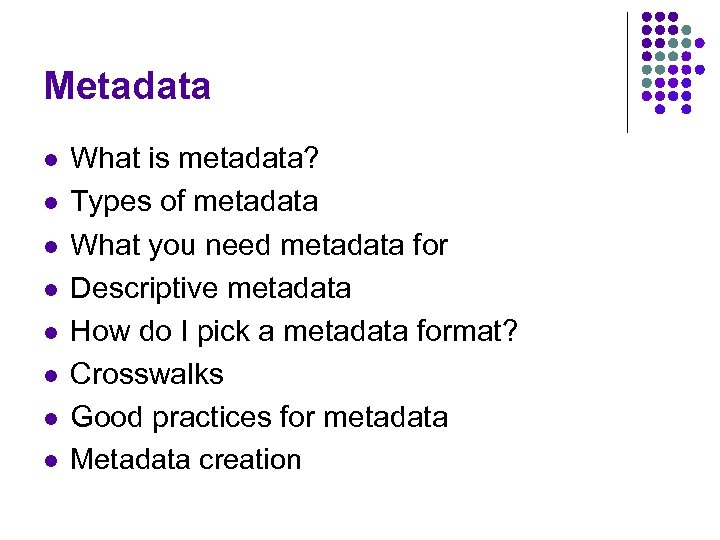Click the top-left purple dot in the corner dot grid

tap(647, 18)
